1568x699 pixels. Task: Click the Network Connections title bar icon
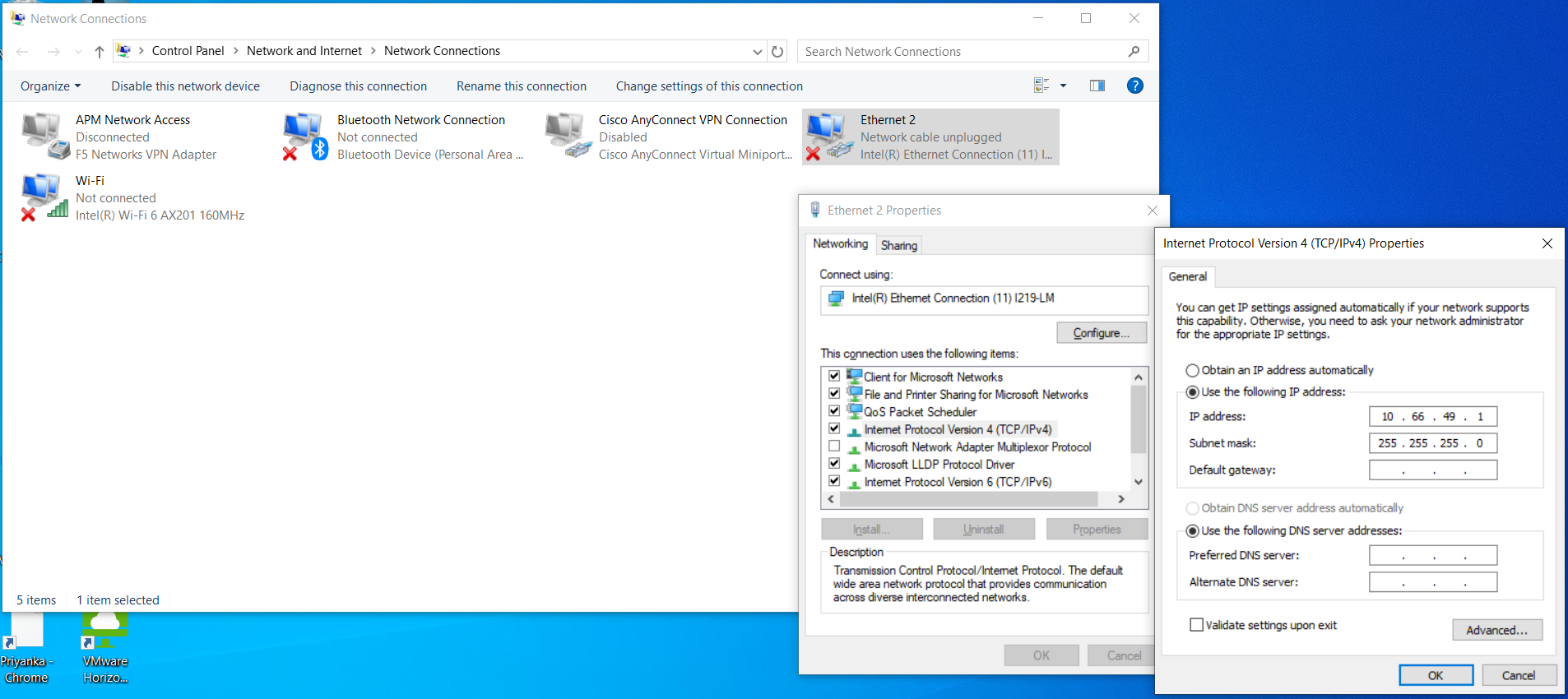[x=17, y=18]
